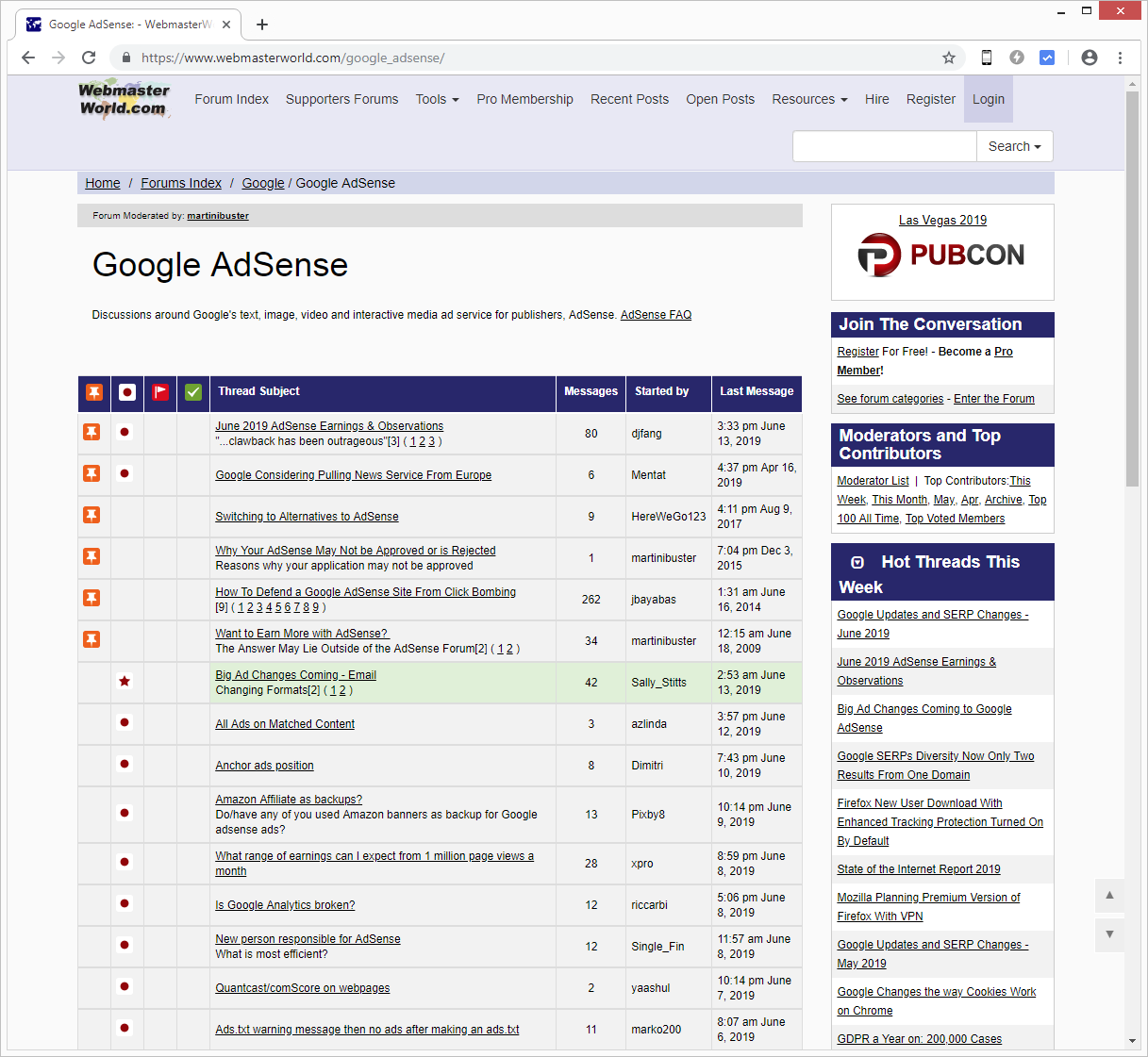Open 'Is Google Analytics broken?' thread
Image resolution: width=1148 pixels, height=1057 pixels.
click(x=286, y=905)
